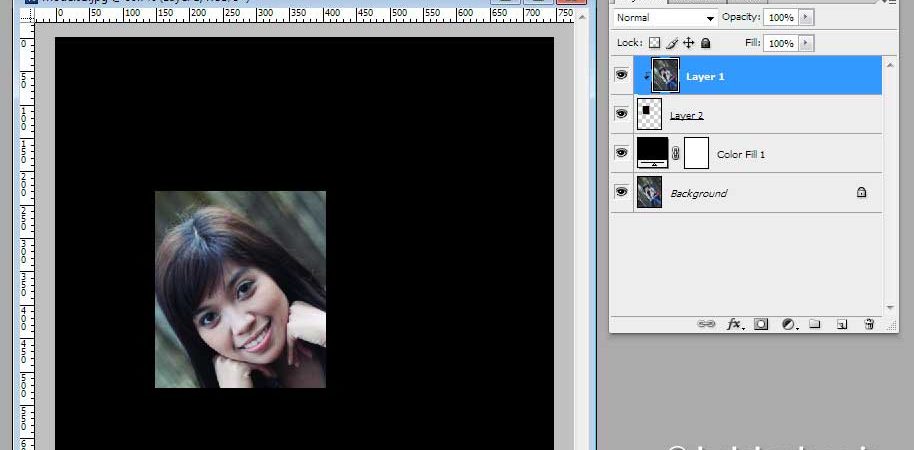Toggle lock image pixels brush icon

point(672,43)
